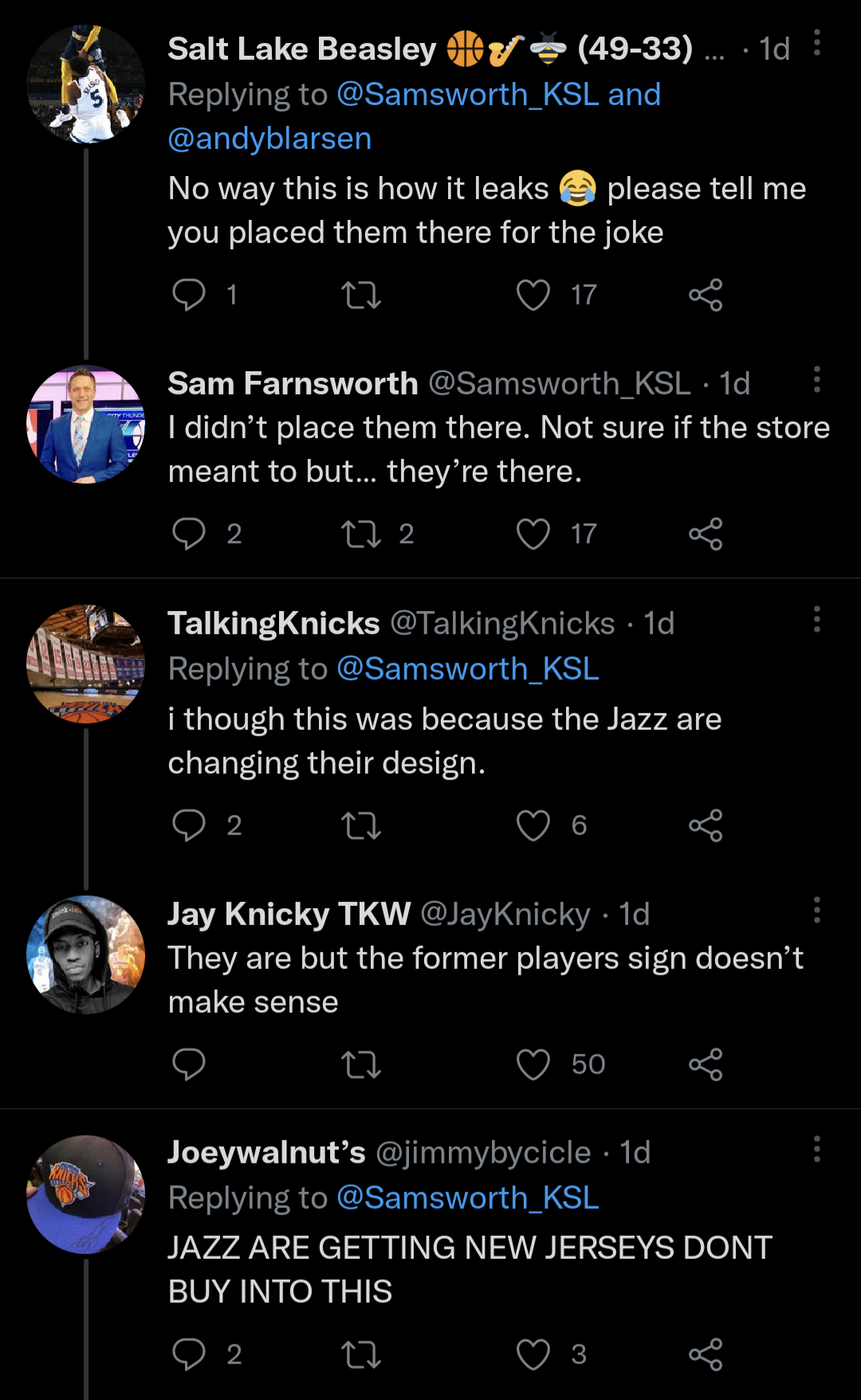Share Sam Farnsworth's reply
Image resolution: width=861 pixels, height=1400 pixels.
click(x=706, y=534)
